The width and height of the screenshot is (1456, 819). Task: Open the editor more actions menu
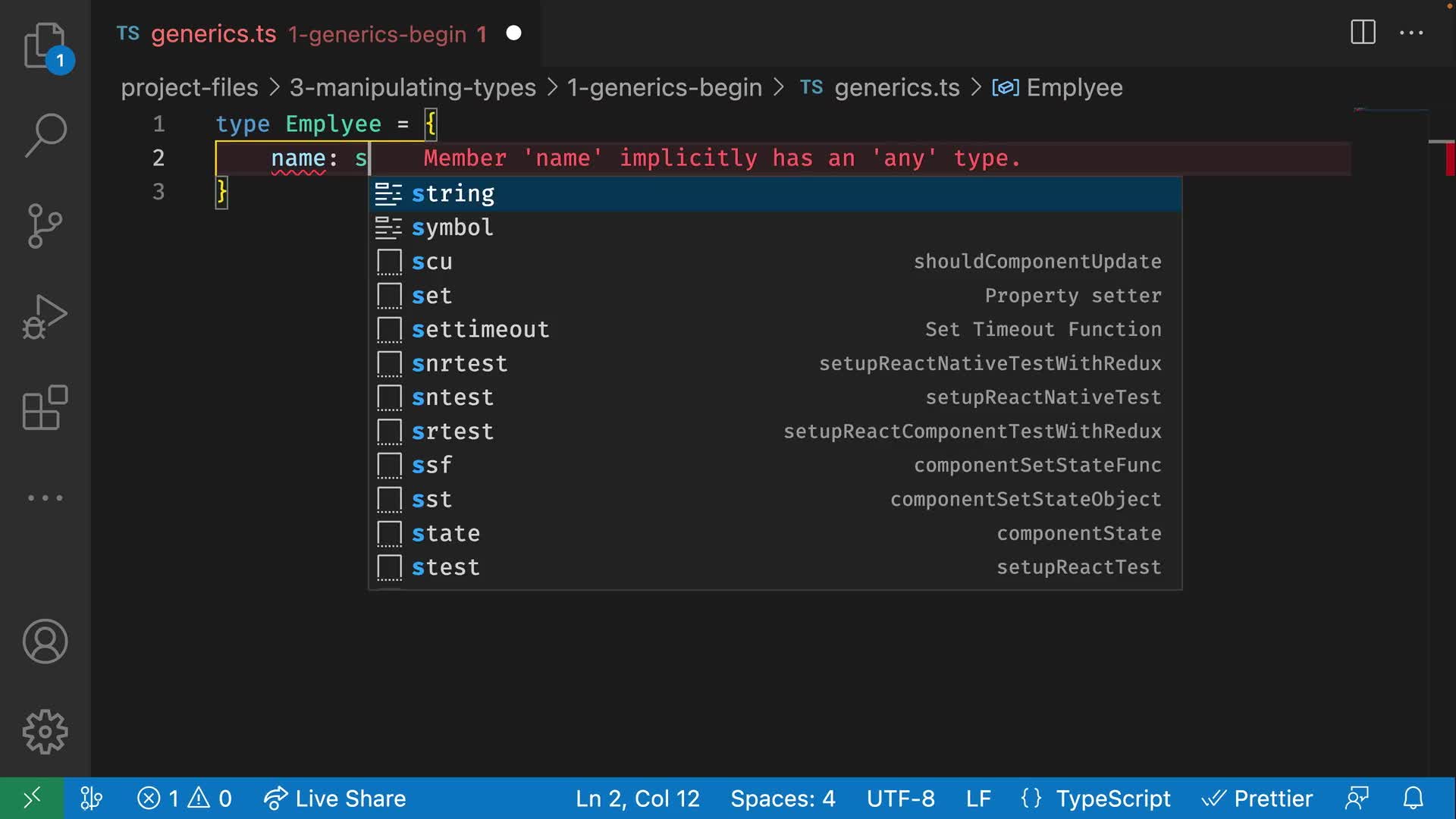1410,33
